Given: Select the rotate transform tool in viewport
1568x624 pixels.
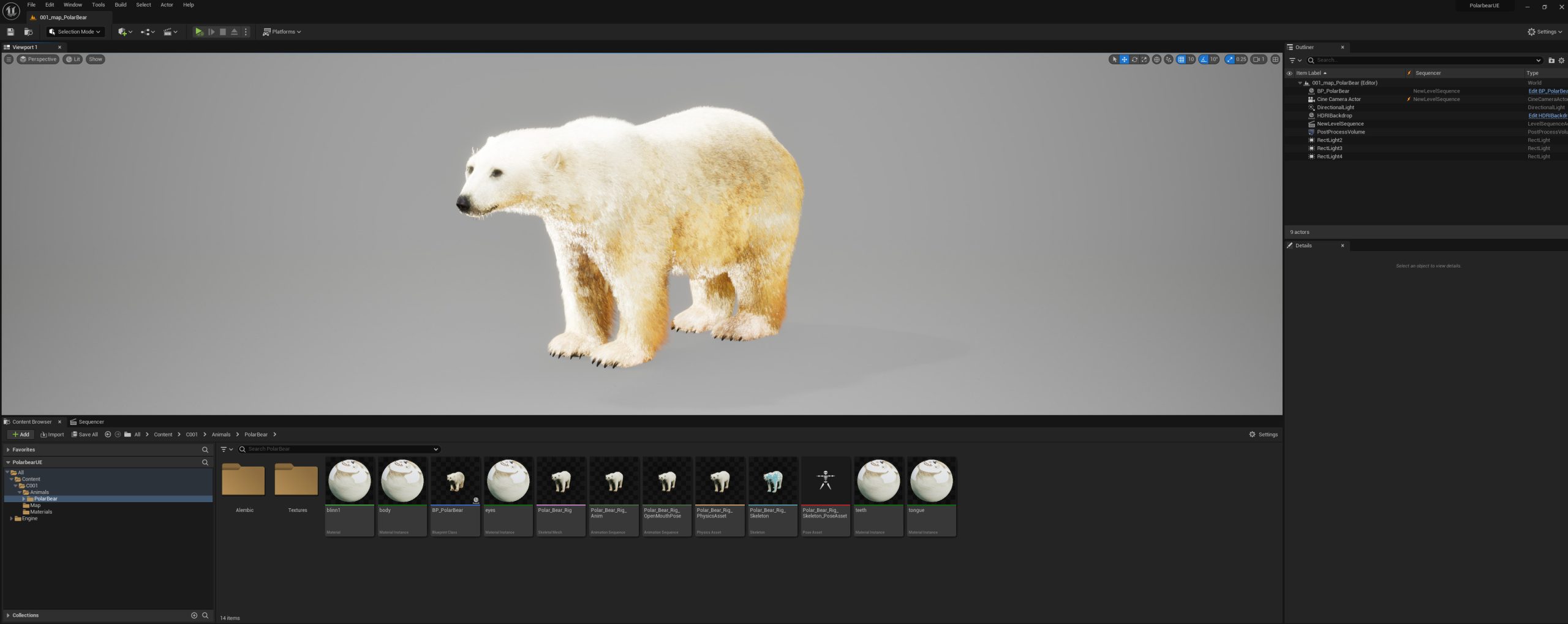Looking at the screenshot, I should coord(1134,59).
